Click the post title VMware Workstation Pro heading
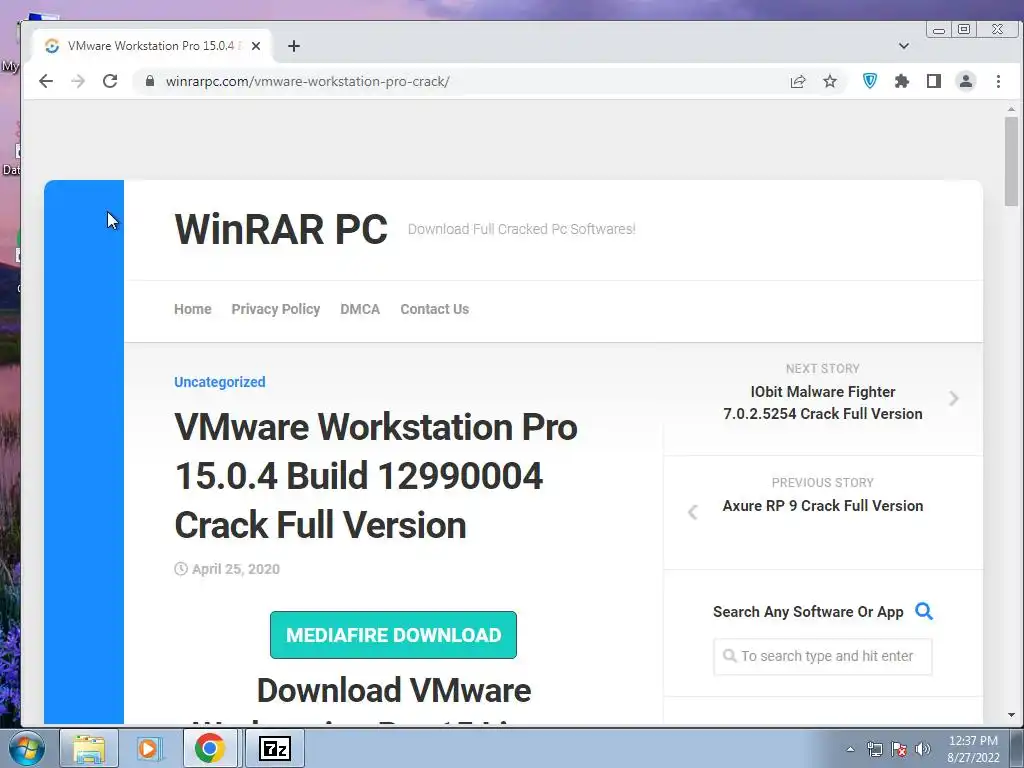Screen dimensions: 1024x768 (376, 475)
